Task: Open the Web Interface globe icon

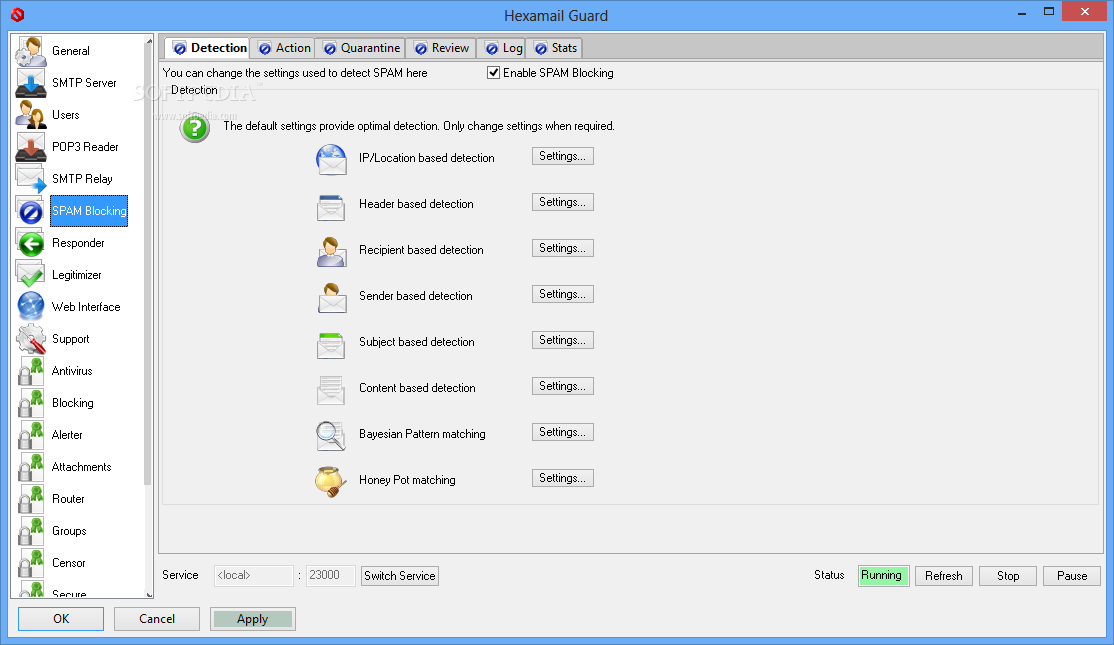Action: 31,307
